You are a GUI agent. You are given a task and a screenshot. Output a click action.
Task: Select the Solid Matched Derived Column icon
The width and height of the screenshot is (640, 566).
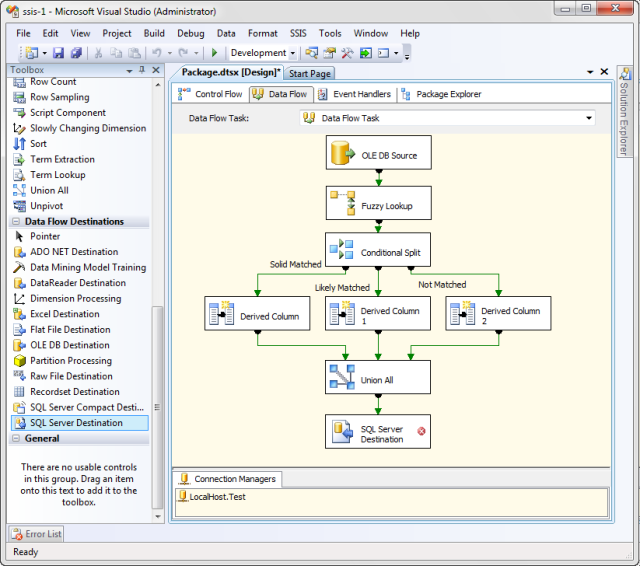pos(221,313)
